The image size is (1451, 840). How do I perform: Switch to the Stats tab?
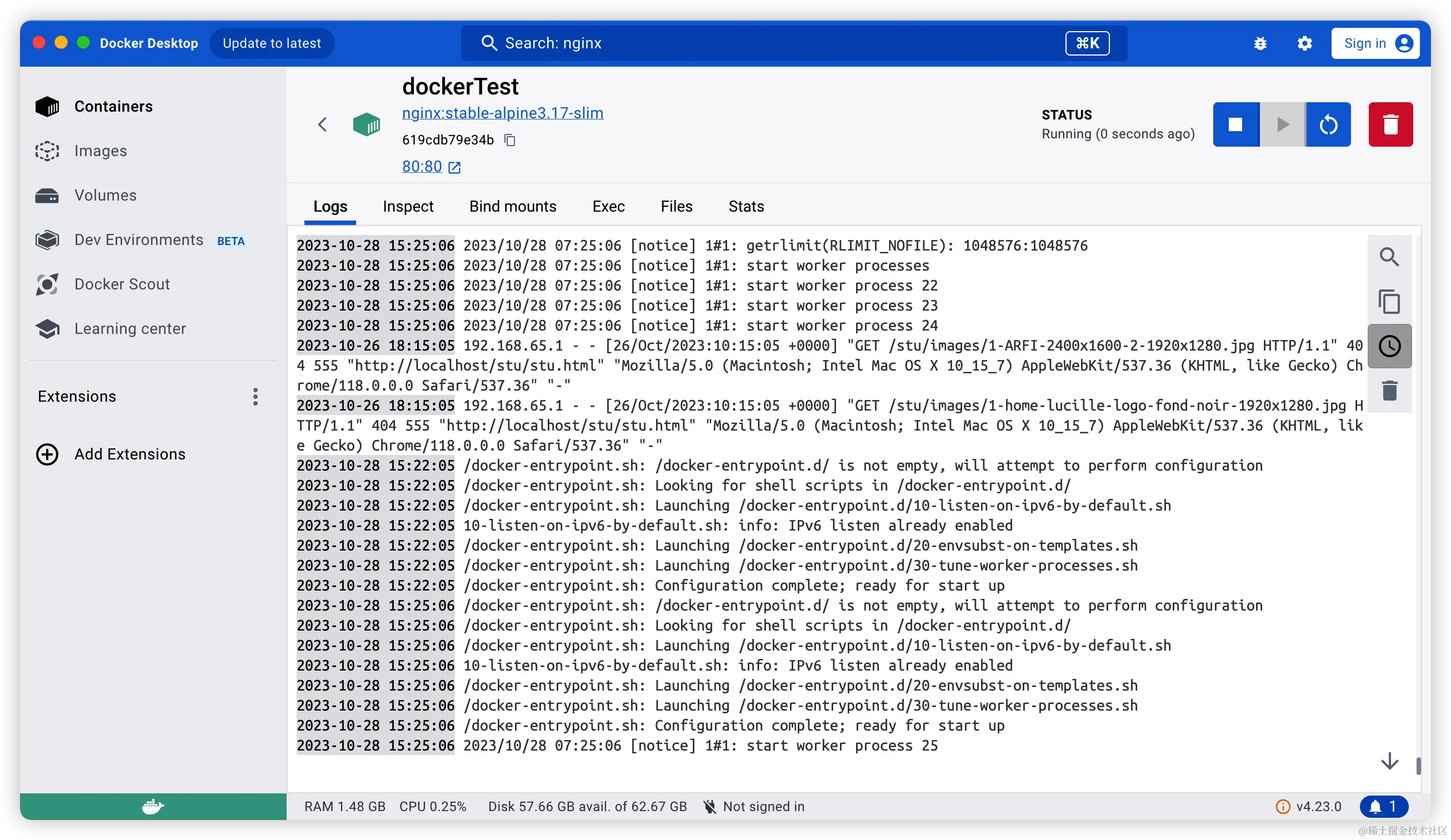[745, 207]
